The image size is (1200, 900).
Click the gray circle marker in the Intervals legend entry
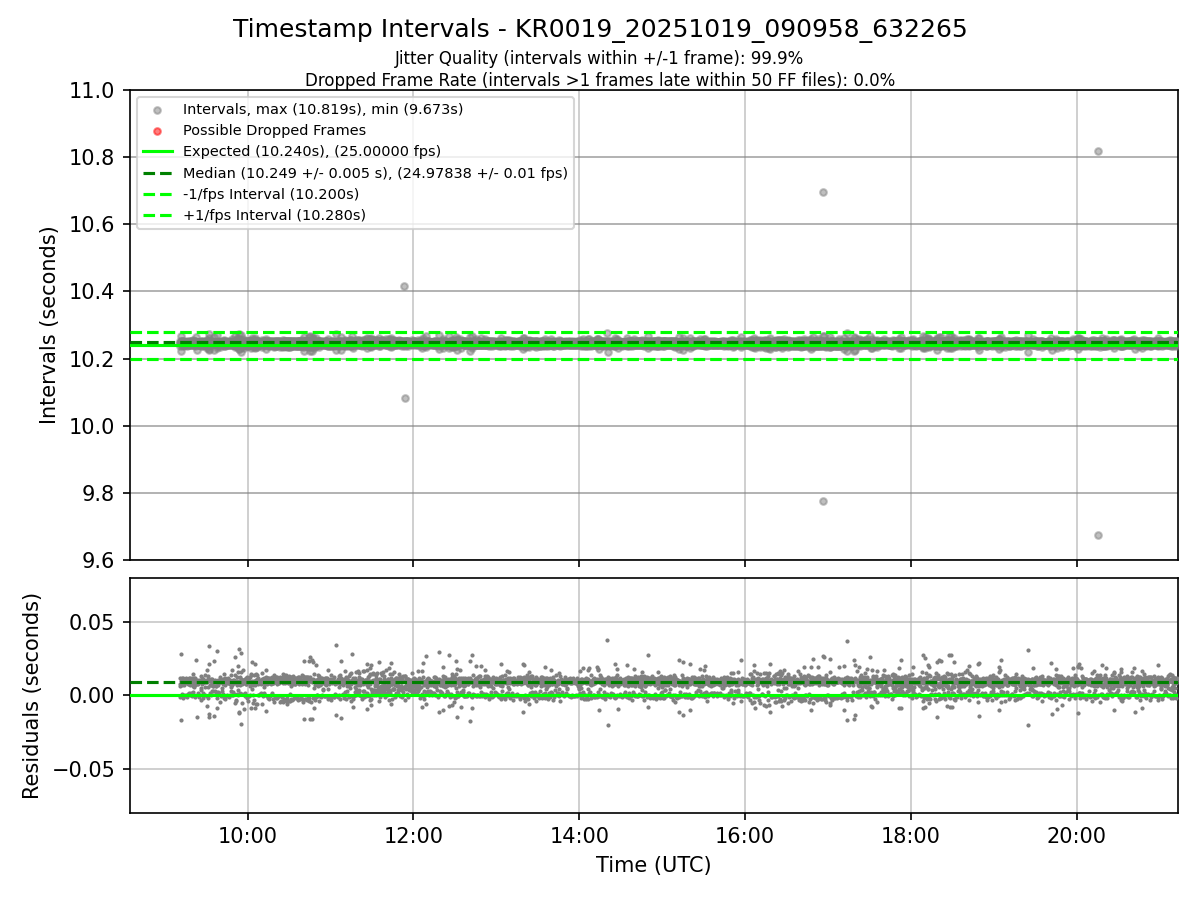coord(157,110)
